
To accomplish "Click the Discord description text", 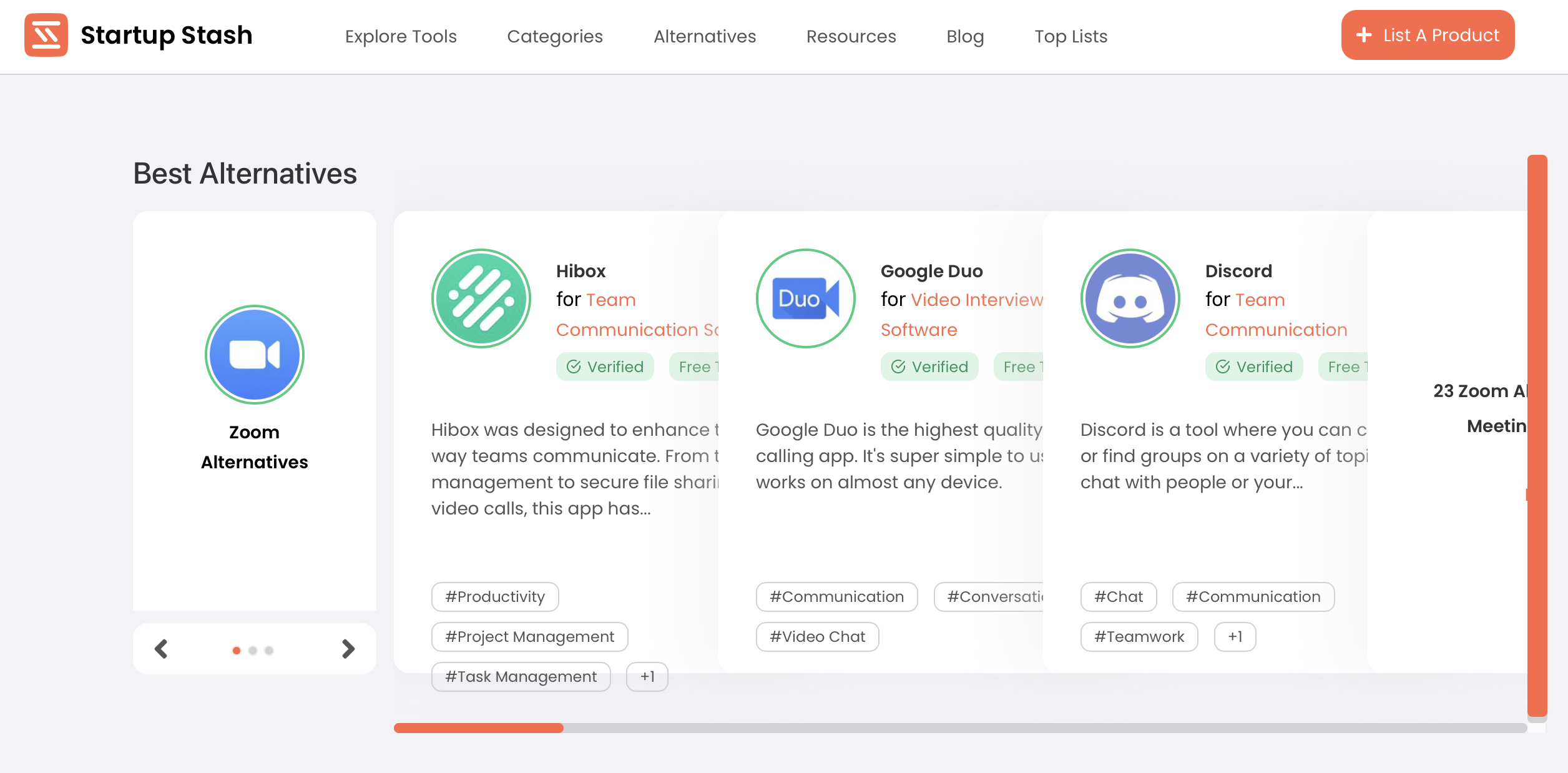I will point(1224,456).
